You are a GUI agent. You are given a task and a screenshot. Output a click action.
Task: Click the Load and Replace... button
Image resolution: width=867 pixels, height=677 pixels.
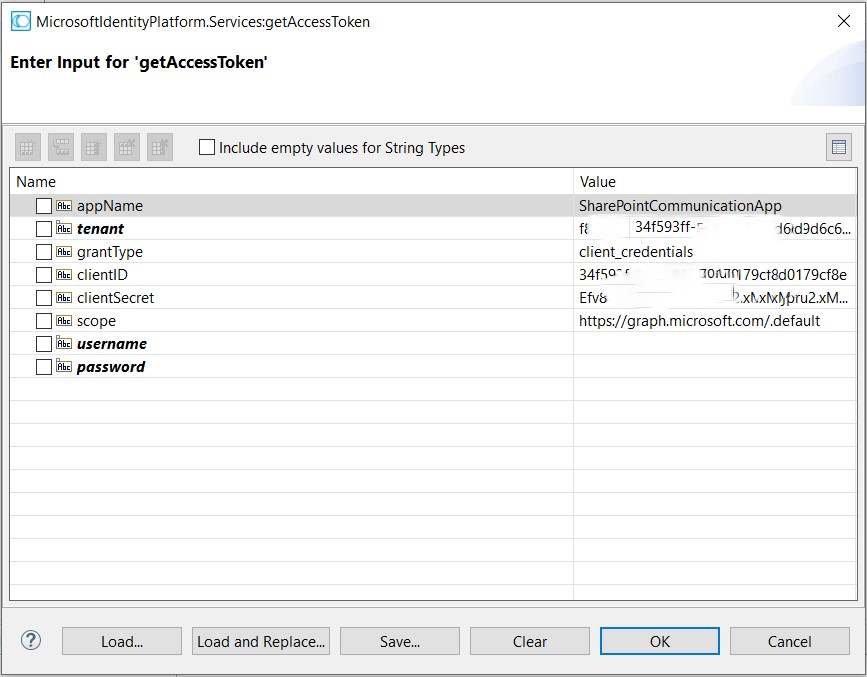pos(261,641)
